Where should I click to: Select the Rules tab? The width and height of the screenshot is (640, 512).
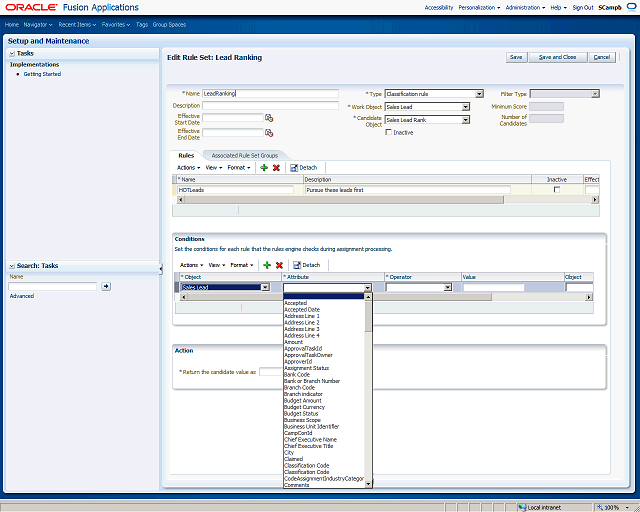tap(186, 156)
